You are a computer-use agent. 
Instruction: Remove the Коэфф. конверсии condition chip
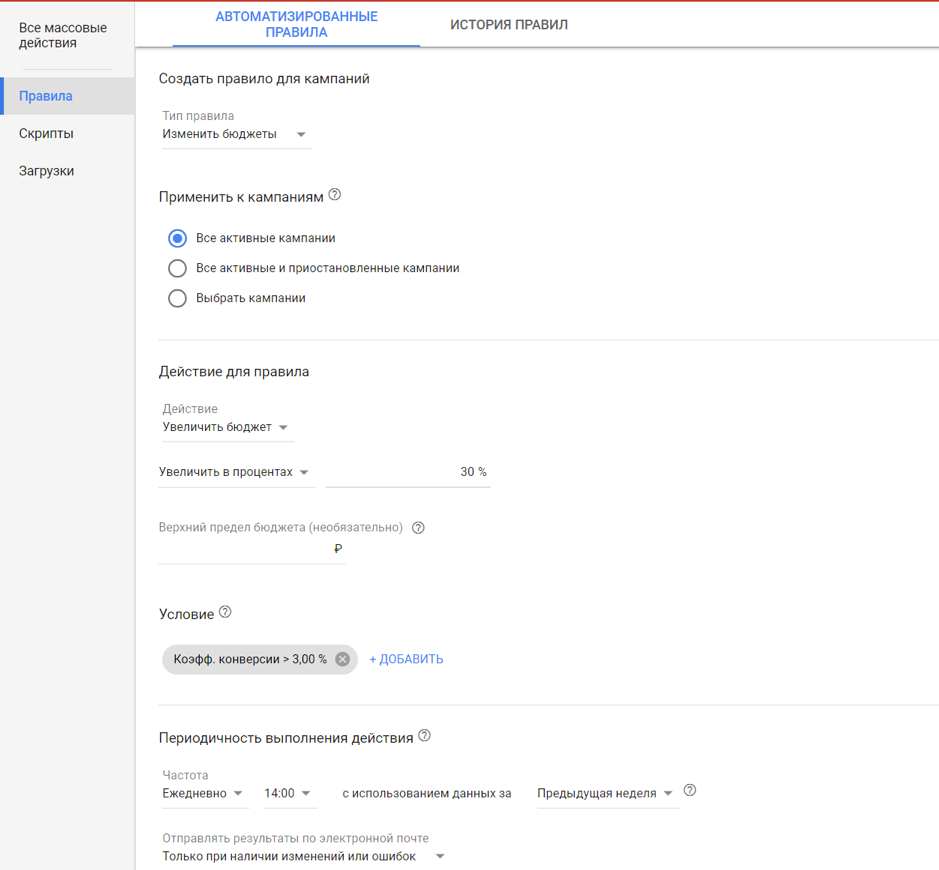(343, 659)
